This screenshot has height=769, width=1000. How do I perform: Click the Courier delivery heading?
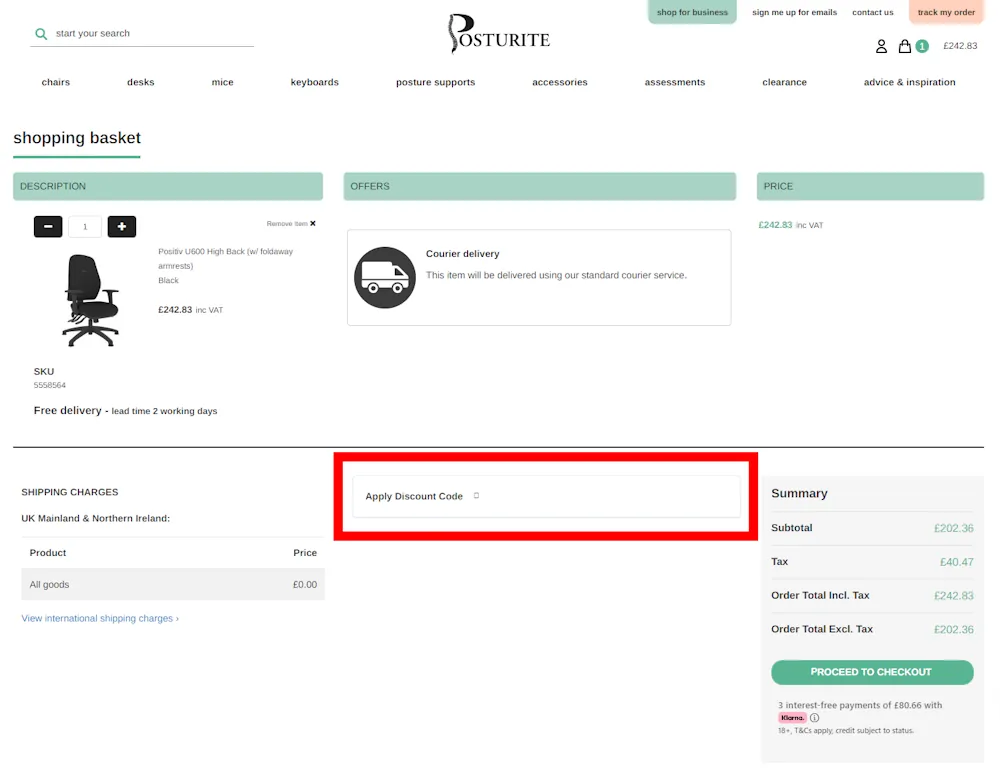tap(462, 254)
